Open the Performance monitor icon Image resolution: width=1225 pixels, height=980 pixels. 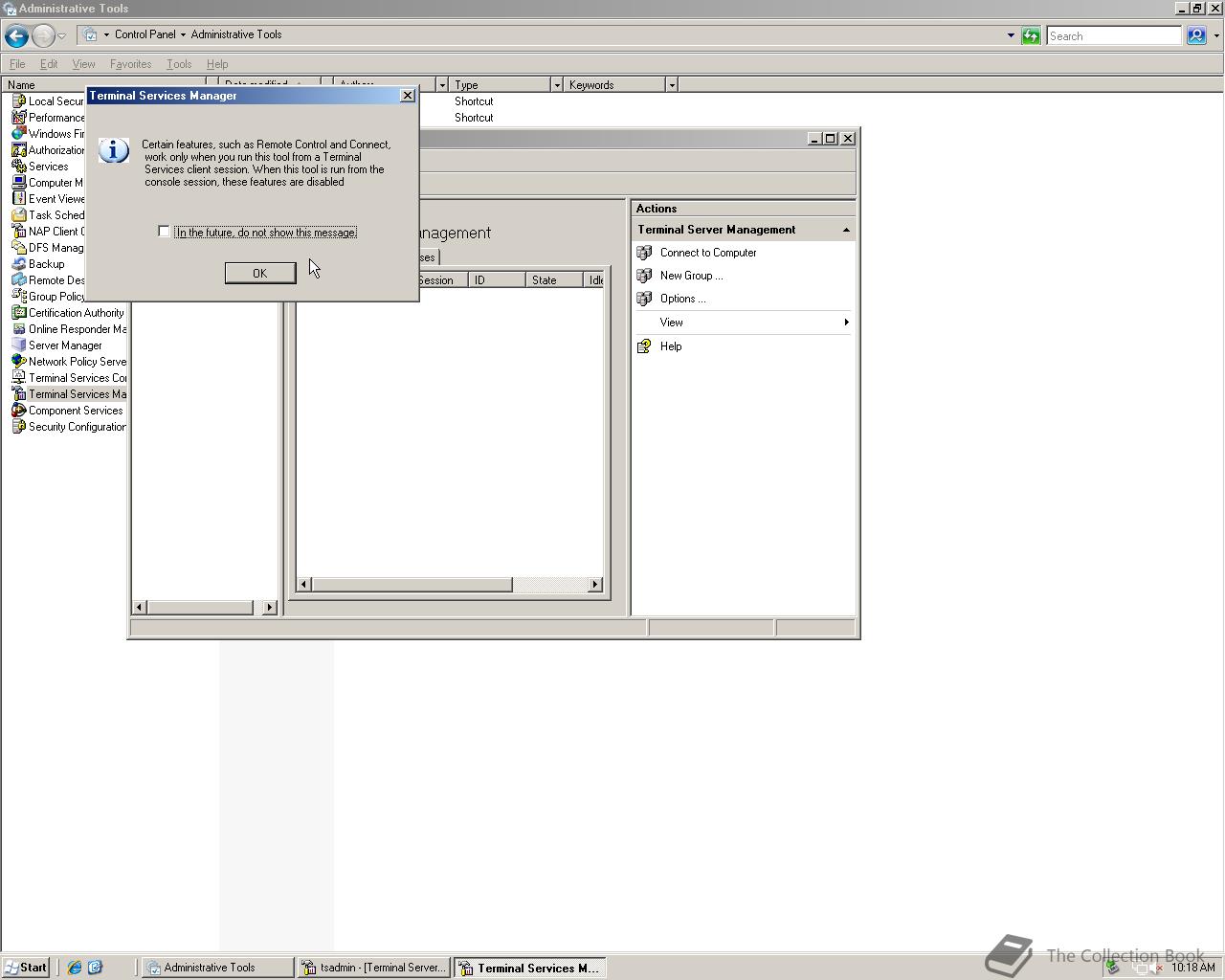click(18, 118)
